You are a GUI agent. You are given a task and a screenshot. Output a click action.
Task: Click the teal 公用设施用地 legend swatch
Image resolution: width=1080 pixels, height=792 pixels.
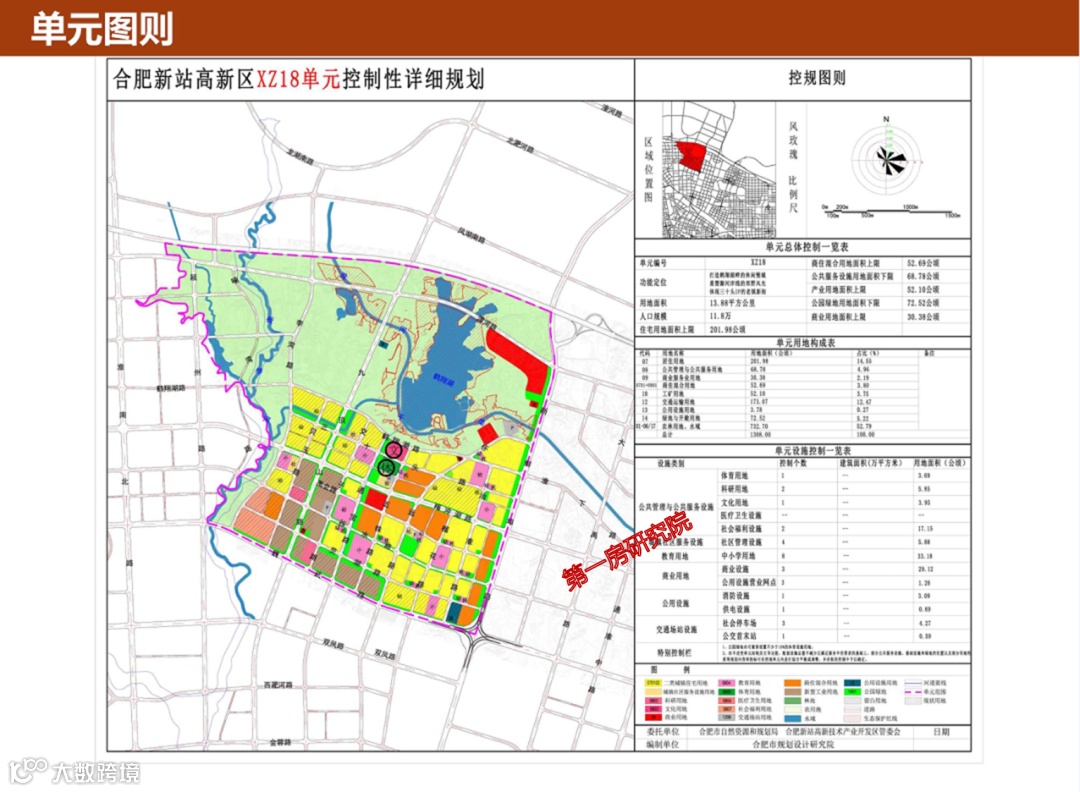(851, 683)
